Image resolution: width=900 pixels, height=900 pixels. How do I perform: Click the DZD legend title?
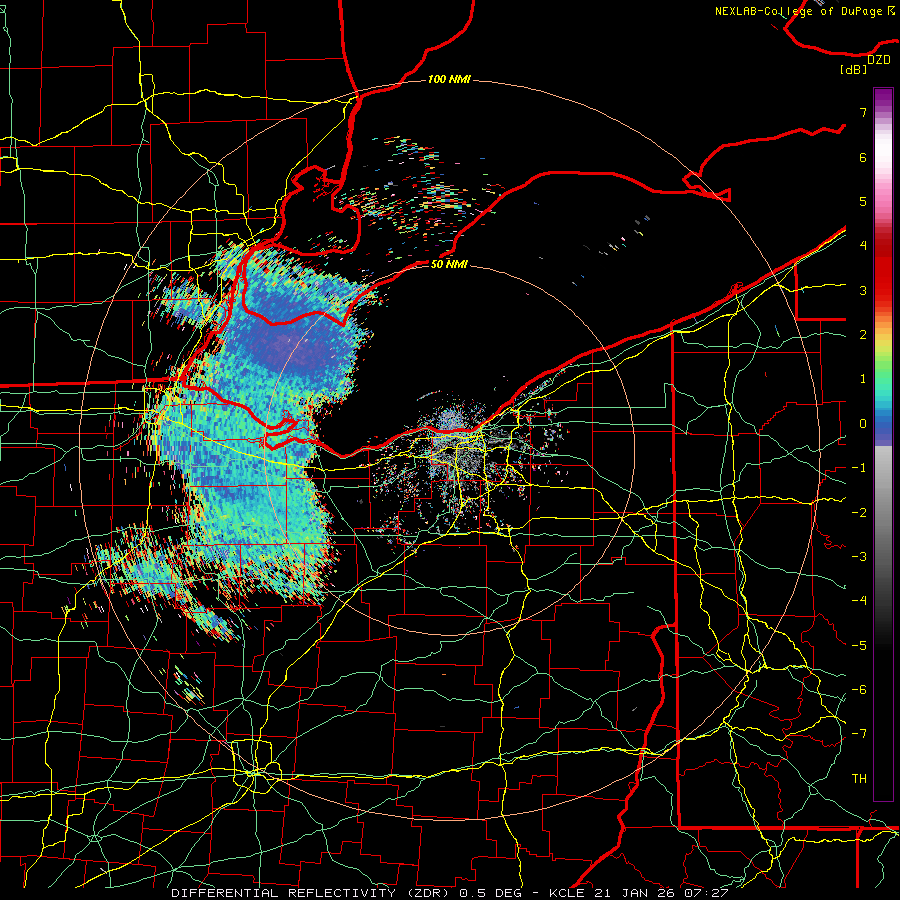tap(879, 60)
